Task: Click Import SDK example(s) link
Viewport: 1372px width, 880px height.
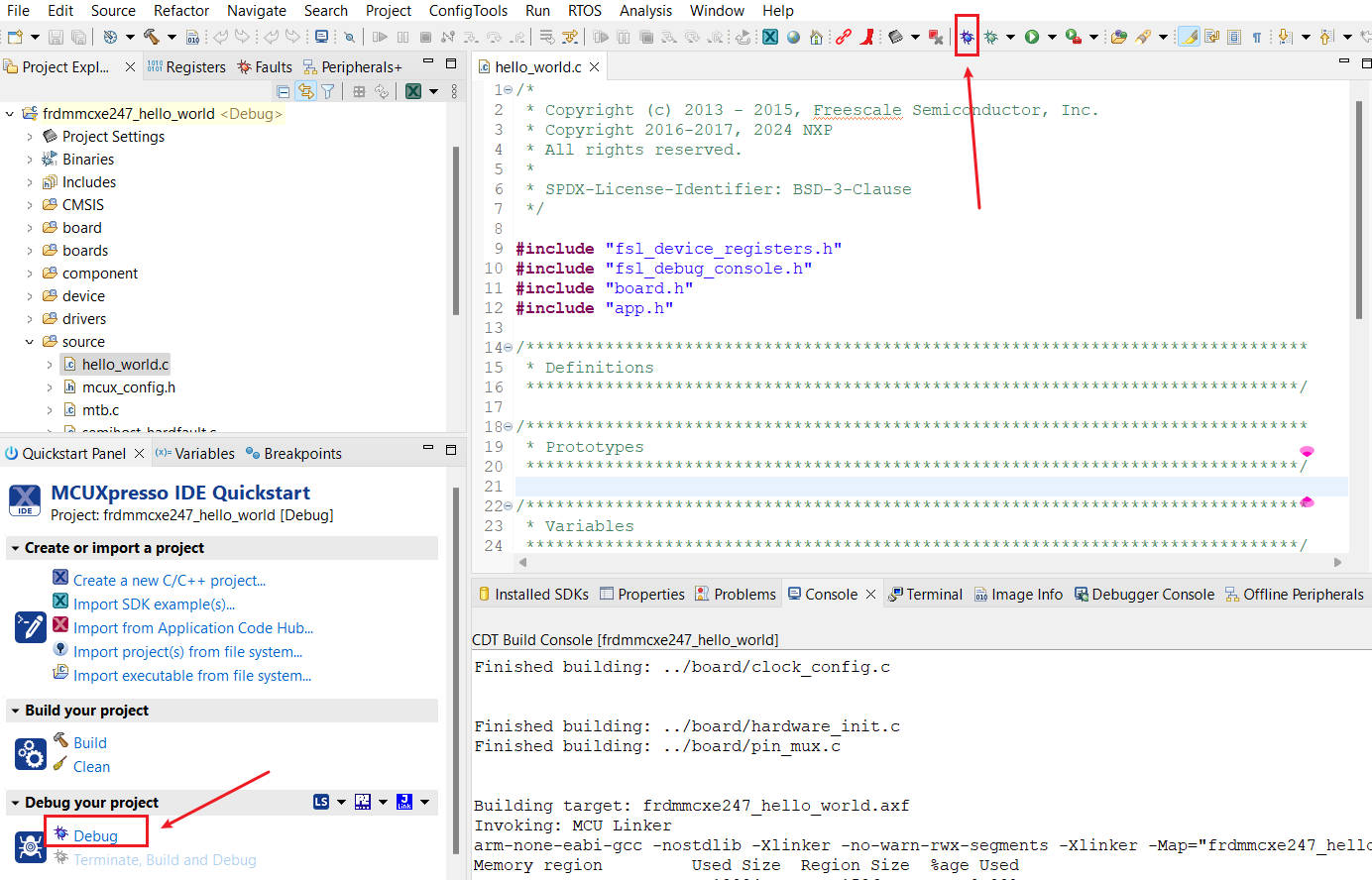Action: tap(154, 605)
